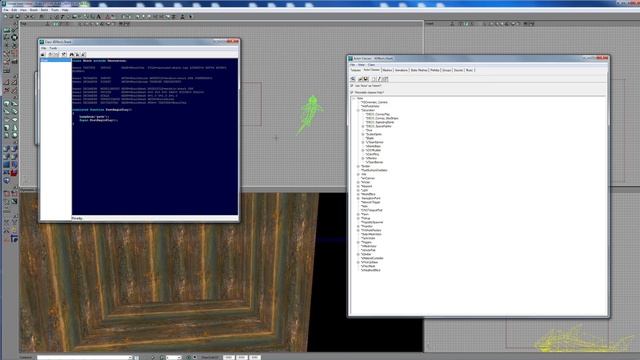Viewport: 640px width, 360px height.
Task: Click the command line input field
Action: point(84,357)
